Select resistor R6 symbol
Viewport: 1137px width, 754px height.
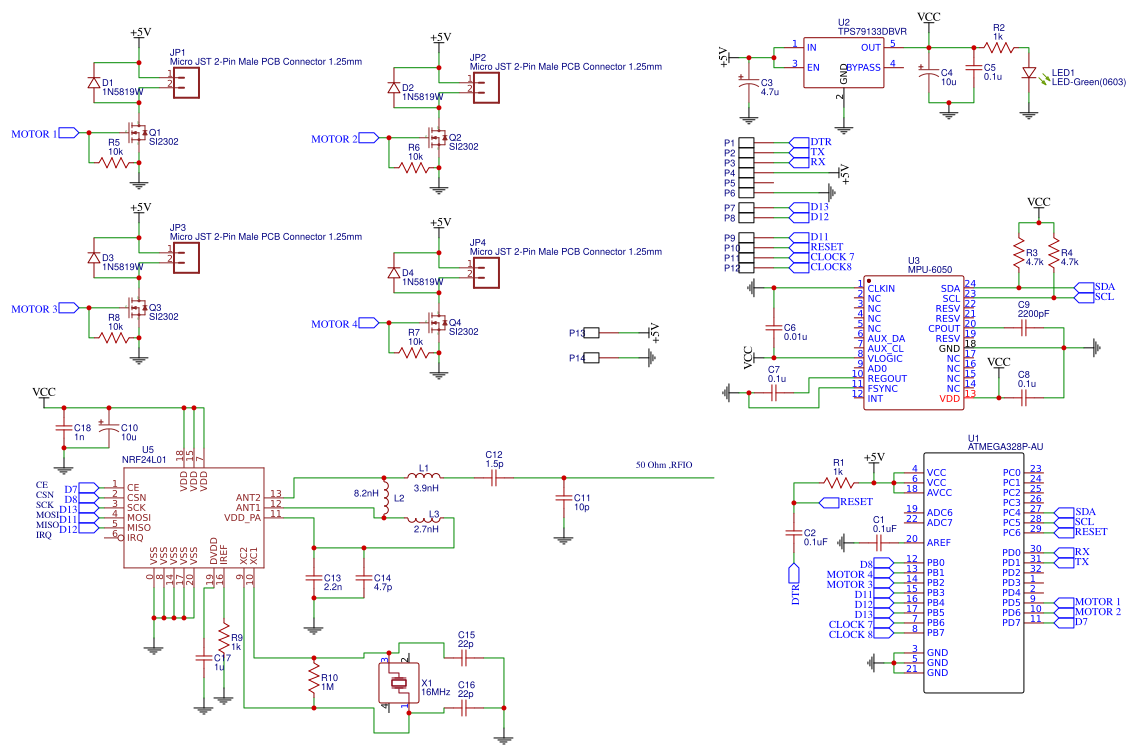pos(414,167)
